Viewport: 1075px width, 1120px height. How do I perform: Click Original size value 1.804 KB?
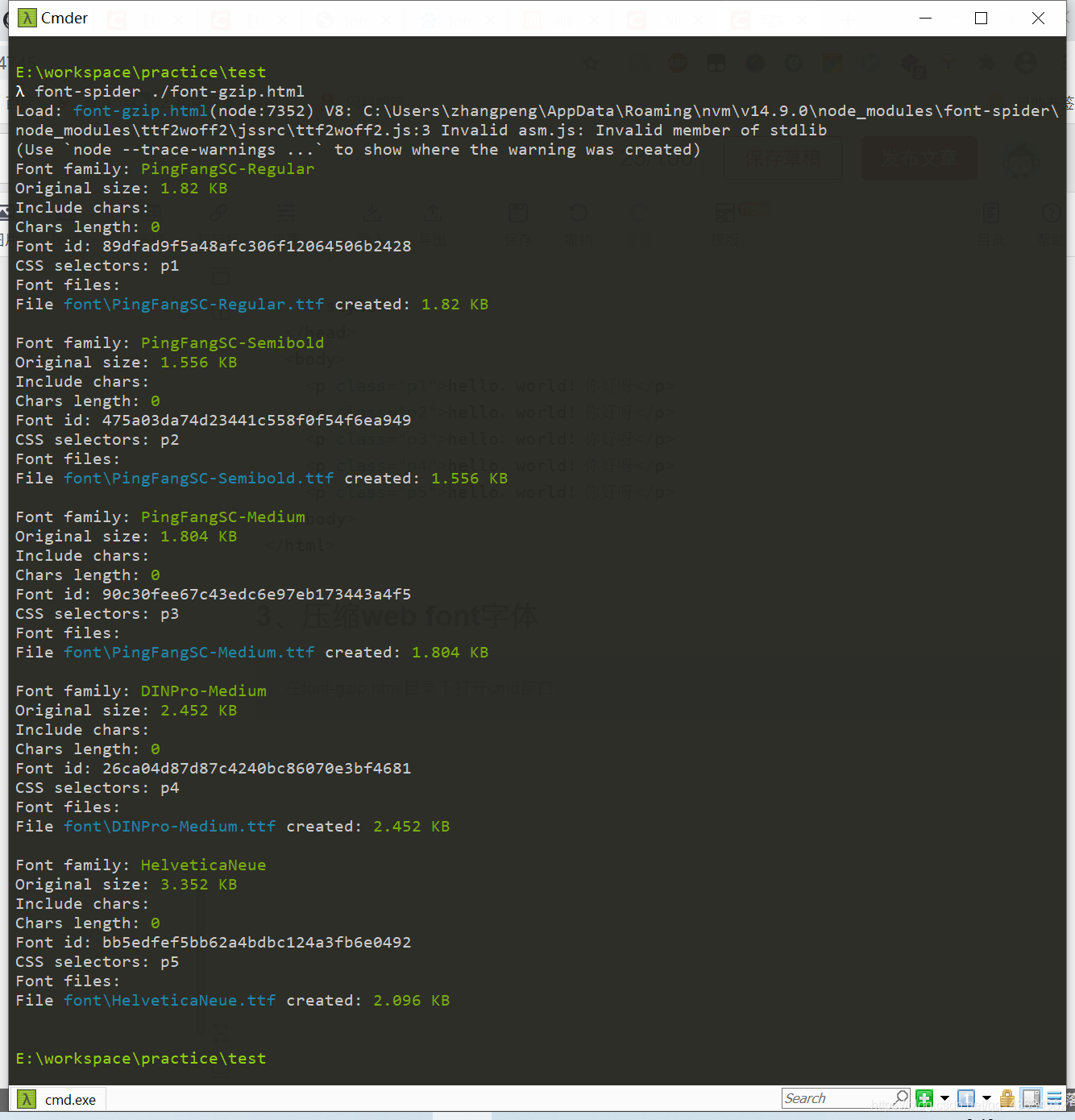198,536
